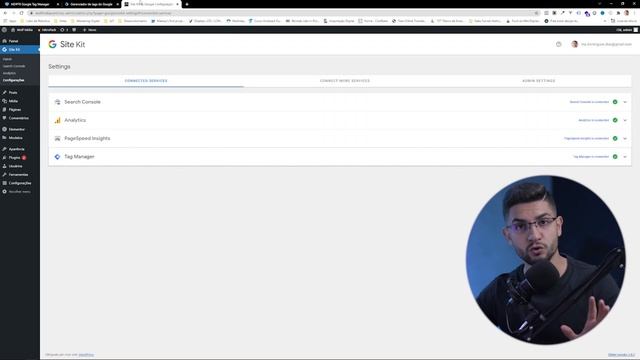Open the help icon in Site Kit header
Viewport: 640px width, 360px height.
point(559,44)
